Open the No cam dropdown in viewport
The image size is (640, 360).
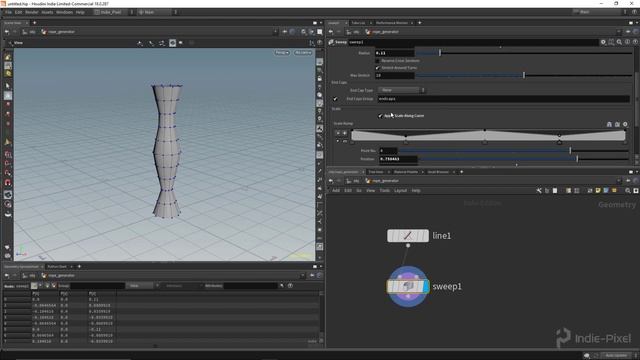pos(303,53)
